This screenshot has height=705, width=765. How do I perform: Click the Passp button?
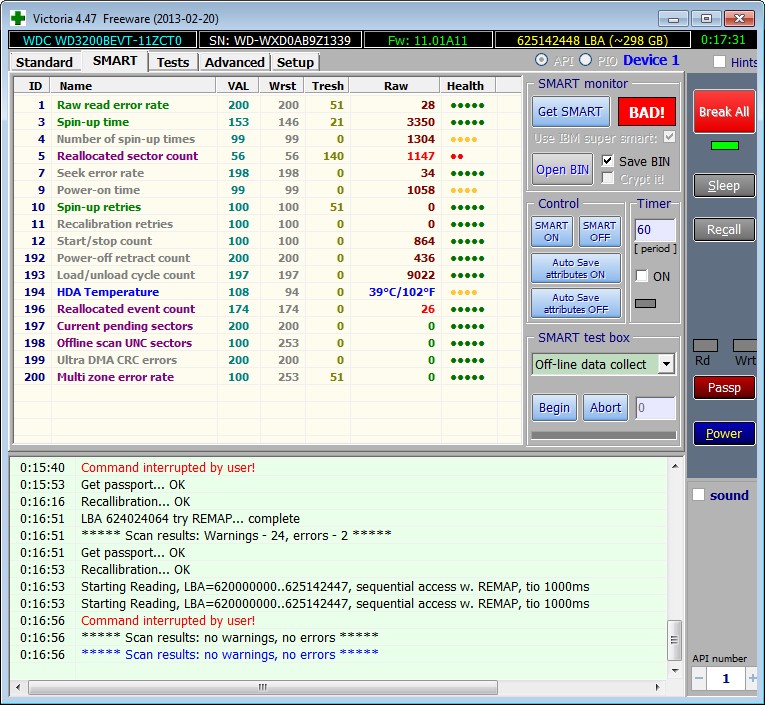click(x=724, y=388)
